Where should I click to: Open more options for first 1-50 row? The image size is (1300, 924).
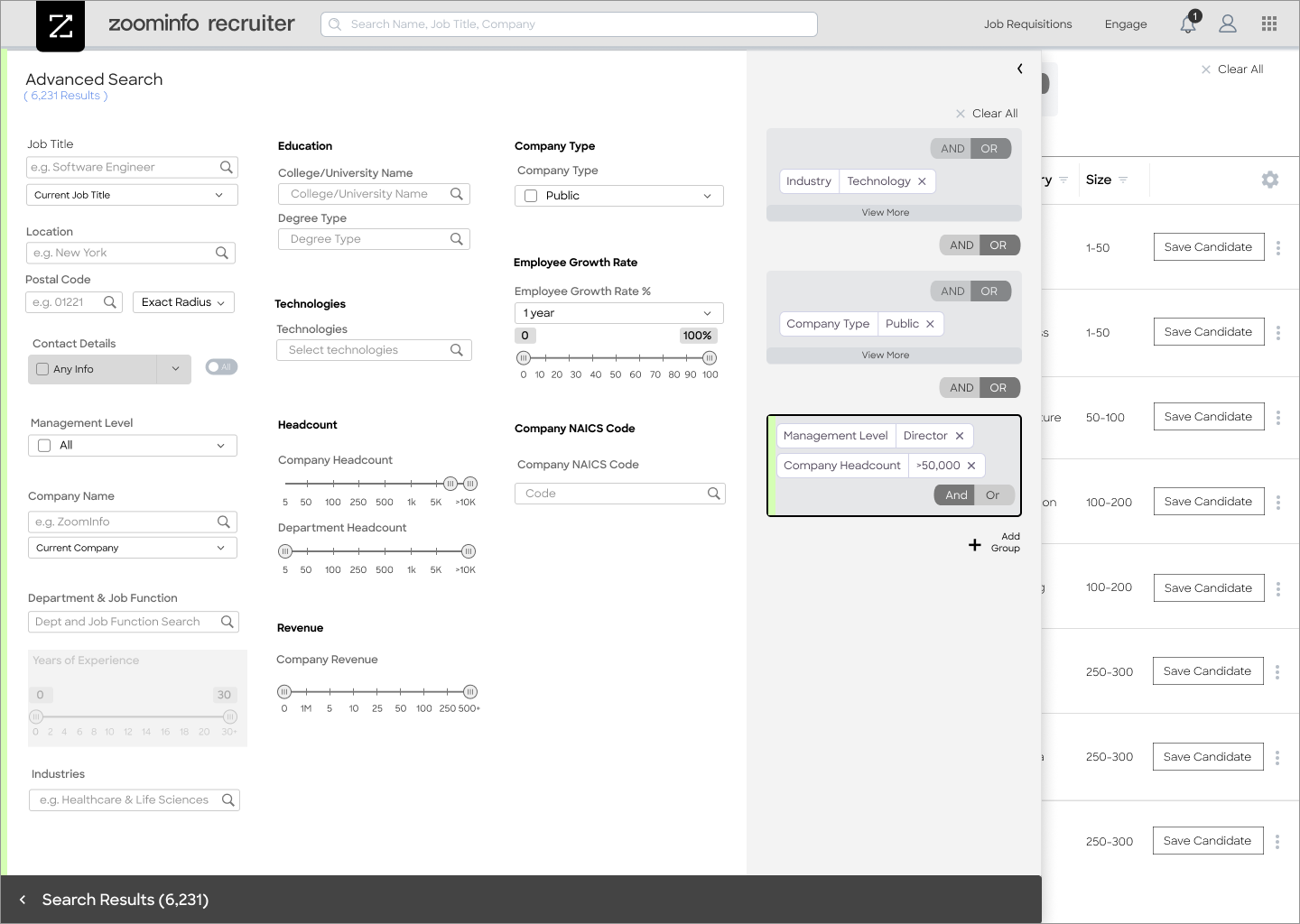click(x=1278, y=247)
